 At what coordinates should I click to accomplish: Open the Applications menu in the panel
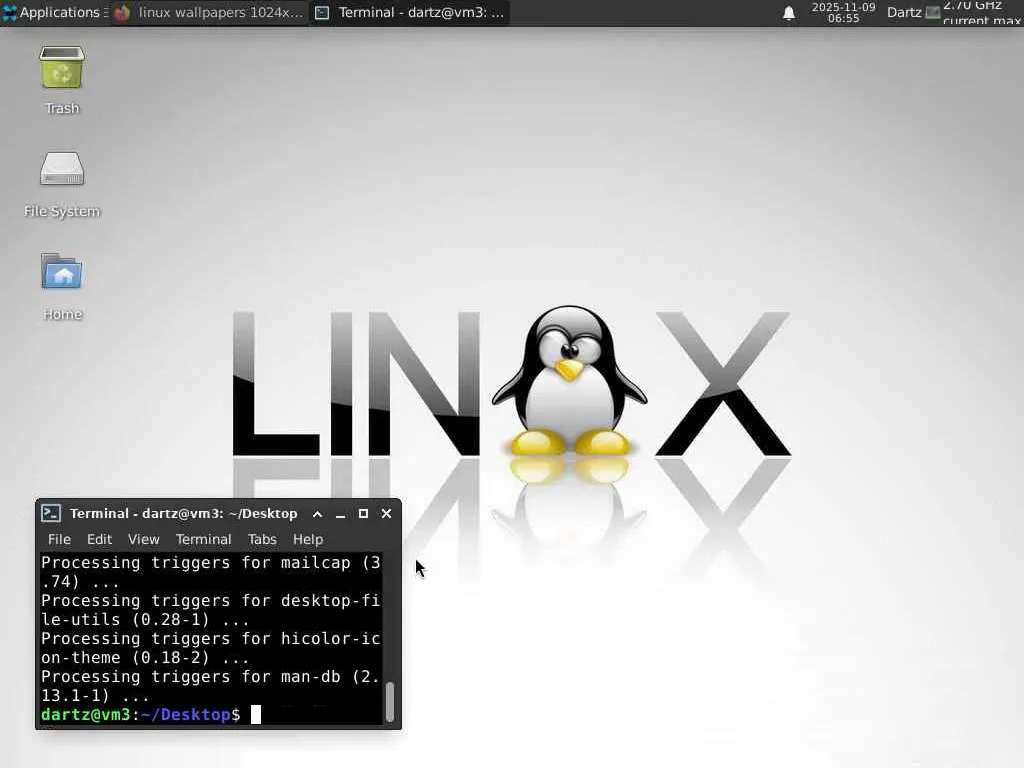point(53,12)
